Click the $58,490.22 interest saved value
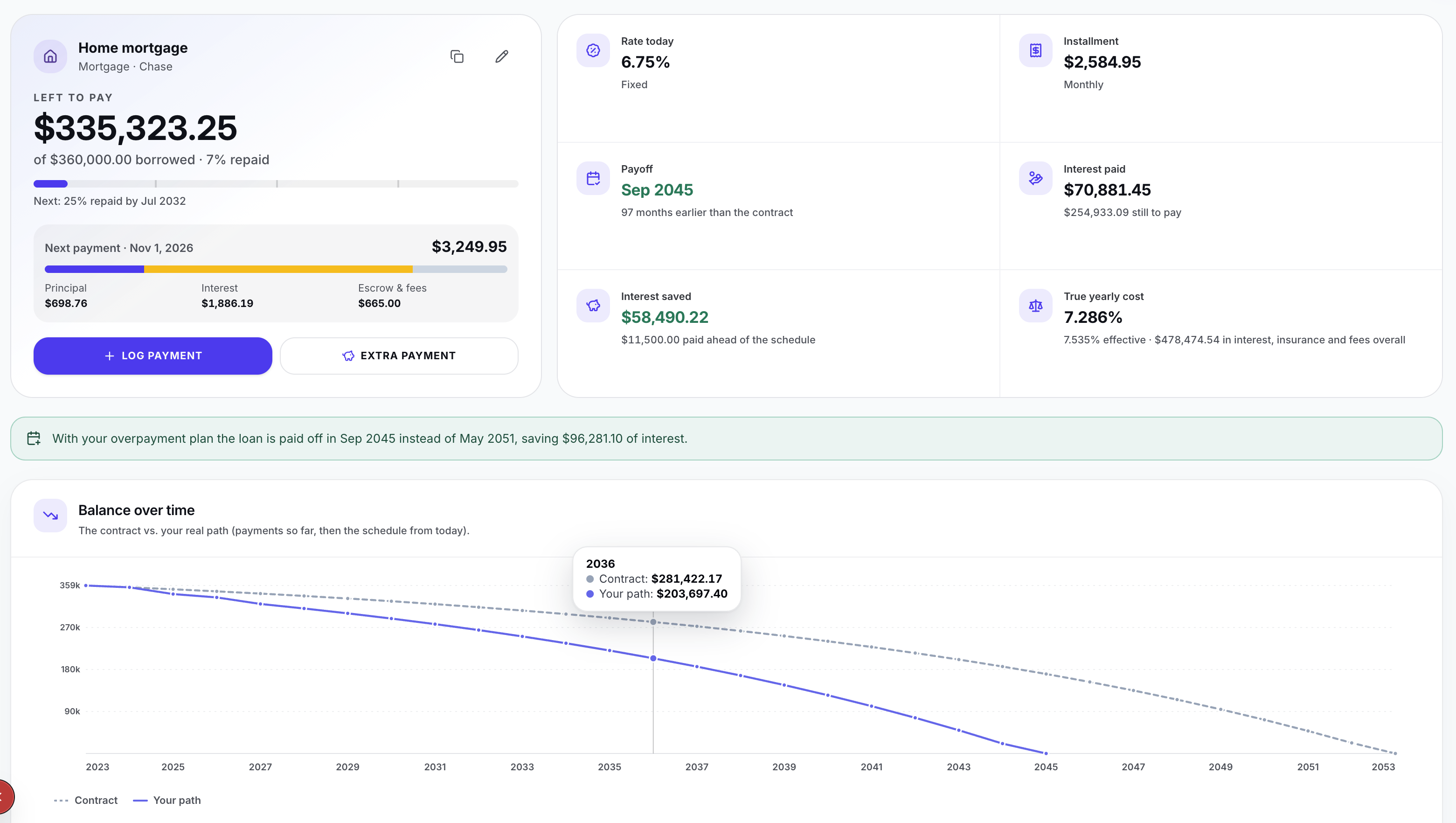The width and height of the screenshot is (1456, 823). click(665, 317)
